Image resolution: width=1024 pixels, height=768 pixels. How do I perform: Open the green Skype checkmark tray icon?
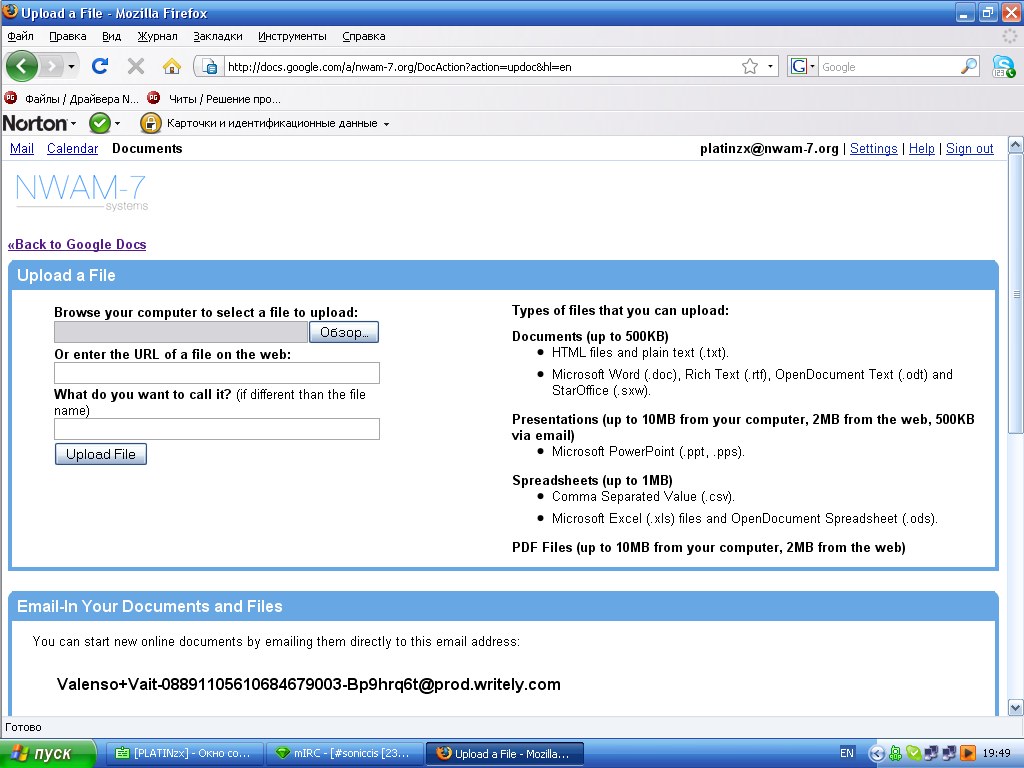(x=913, y=753)
